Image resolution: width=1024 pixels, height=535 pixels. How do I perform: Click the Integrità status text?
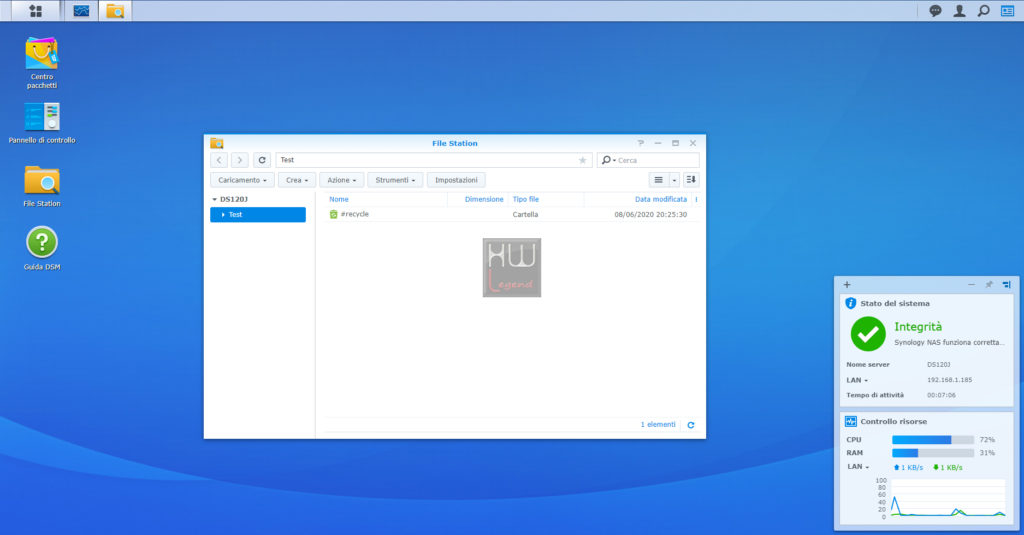pos(918,327)
